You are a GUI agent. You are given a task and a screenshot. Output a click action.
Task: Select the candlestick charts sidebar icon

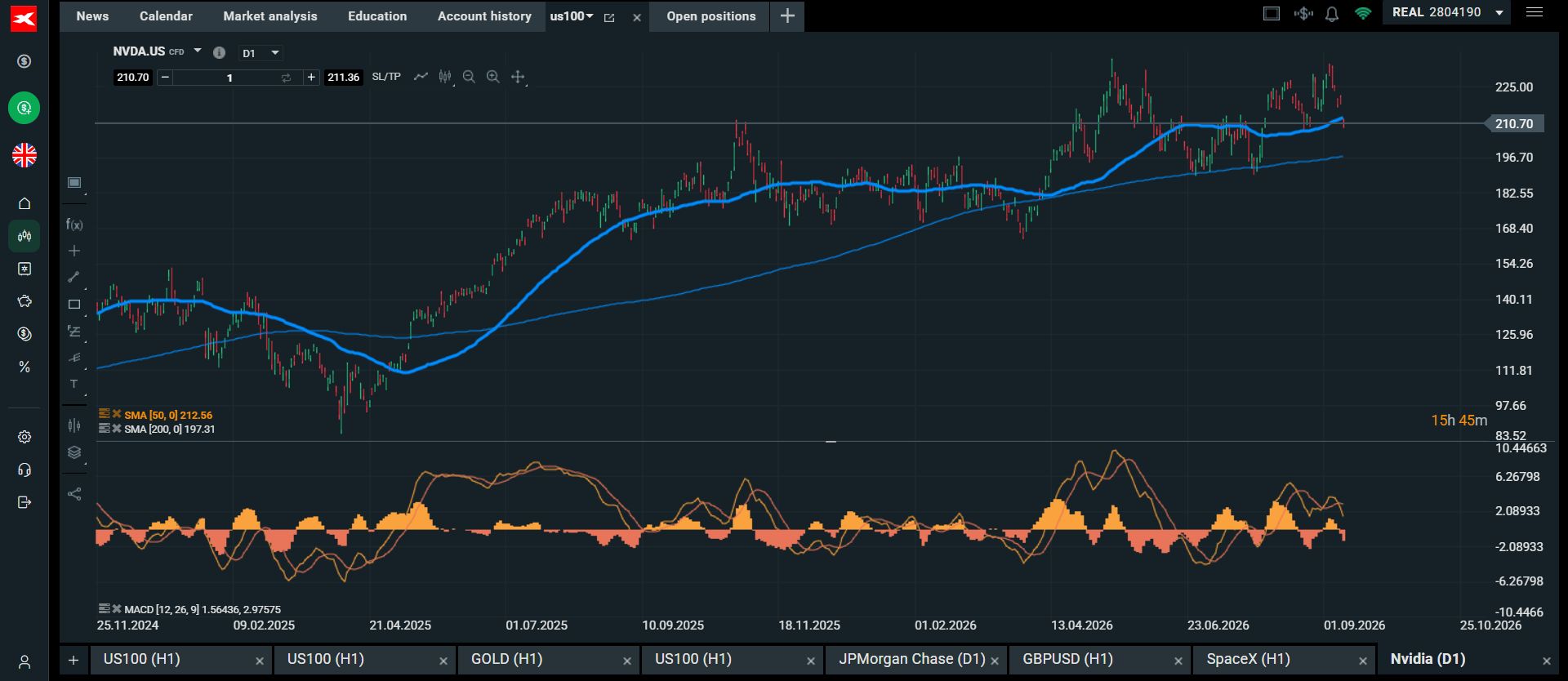click(24, 236)
